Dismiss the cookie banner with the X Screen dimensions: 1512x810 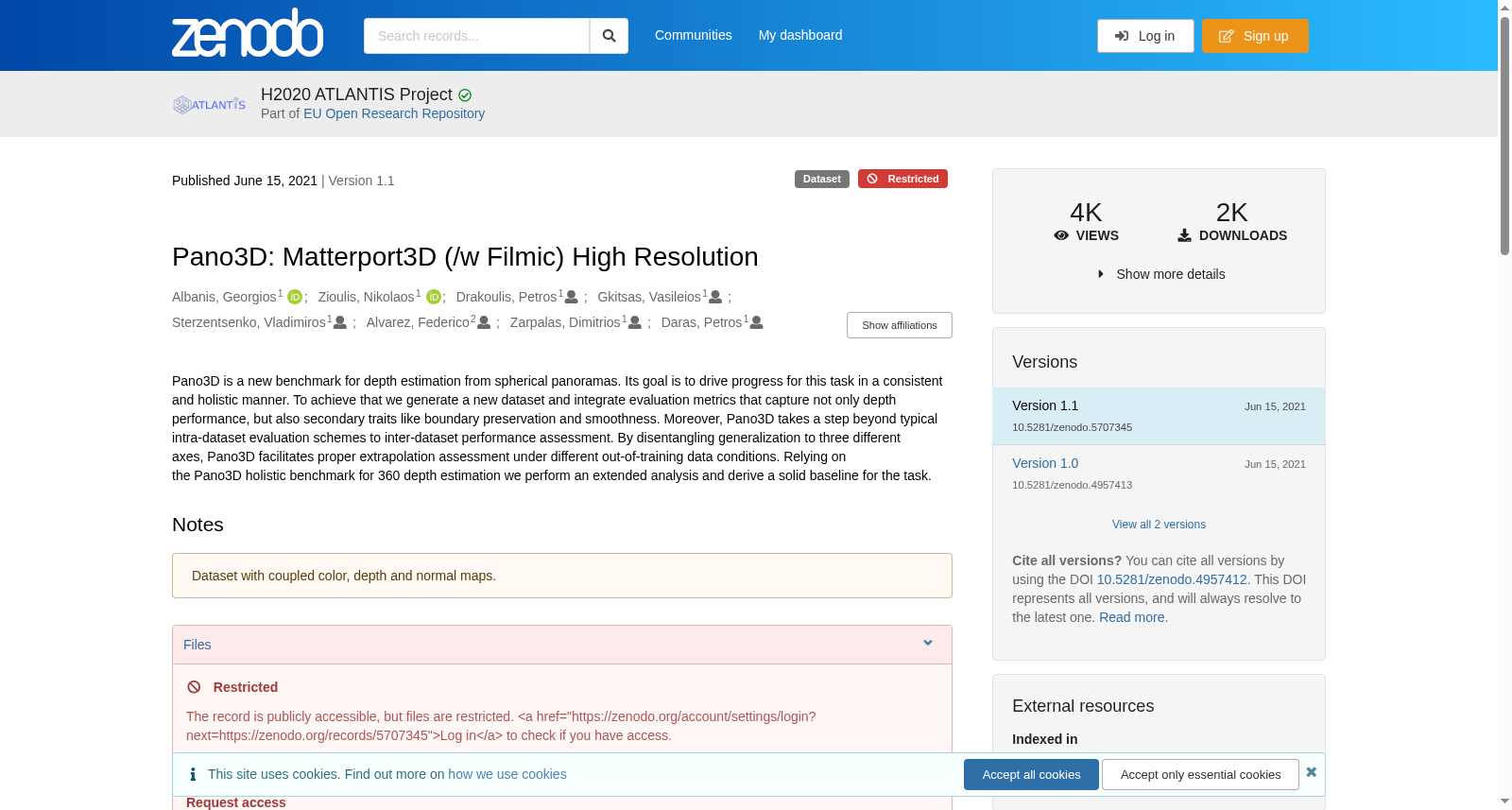point(1311,772)
